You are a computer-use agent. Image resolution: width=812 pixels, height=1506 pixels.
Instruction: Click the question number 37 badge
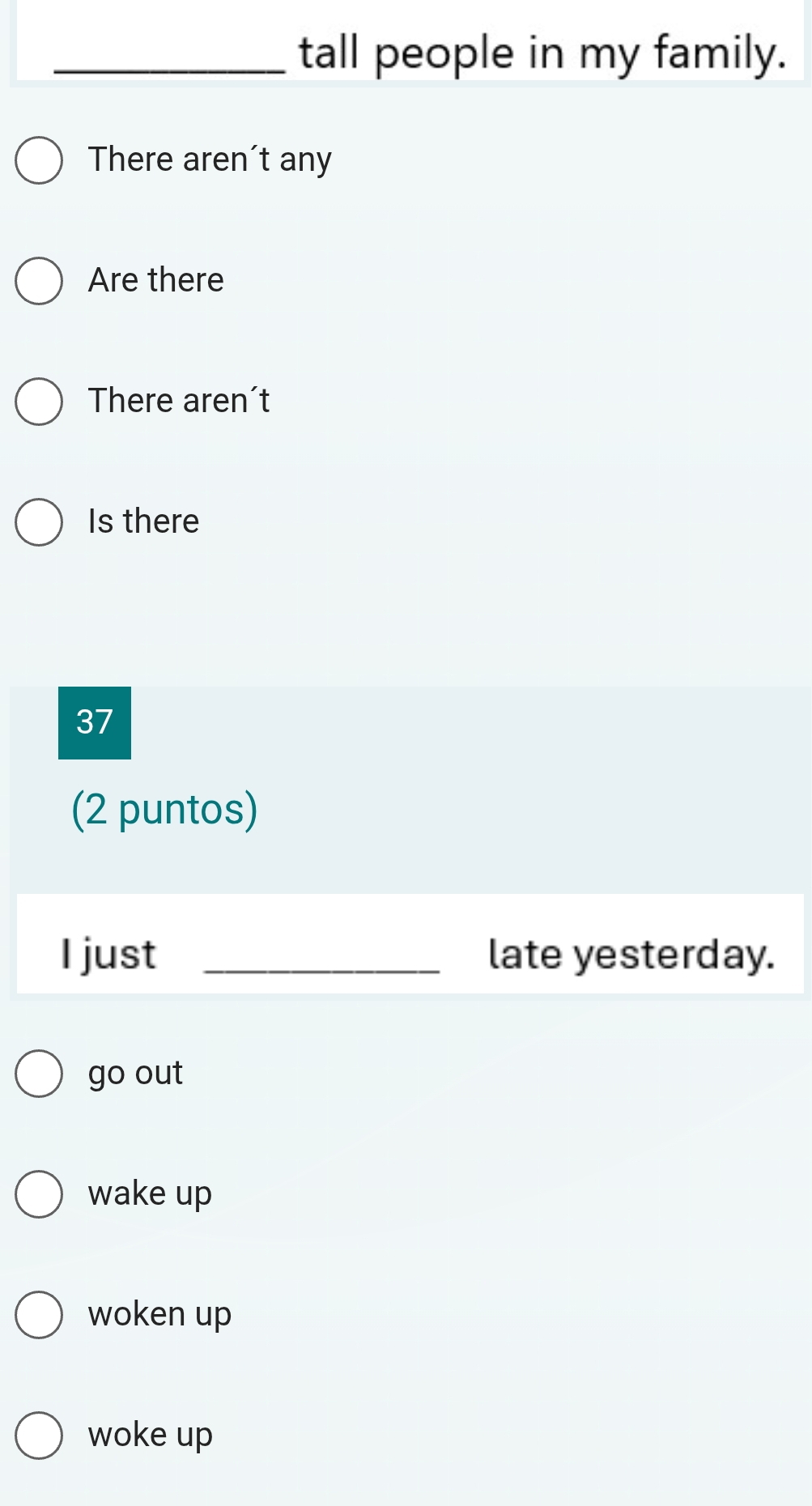[x=95, y=722]
